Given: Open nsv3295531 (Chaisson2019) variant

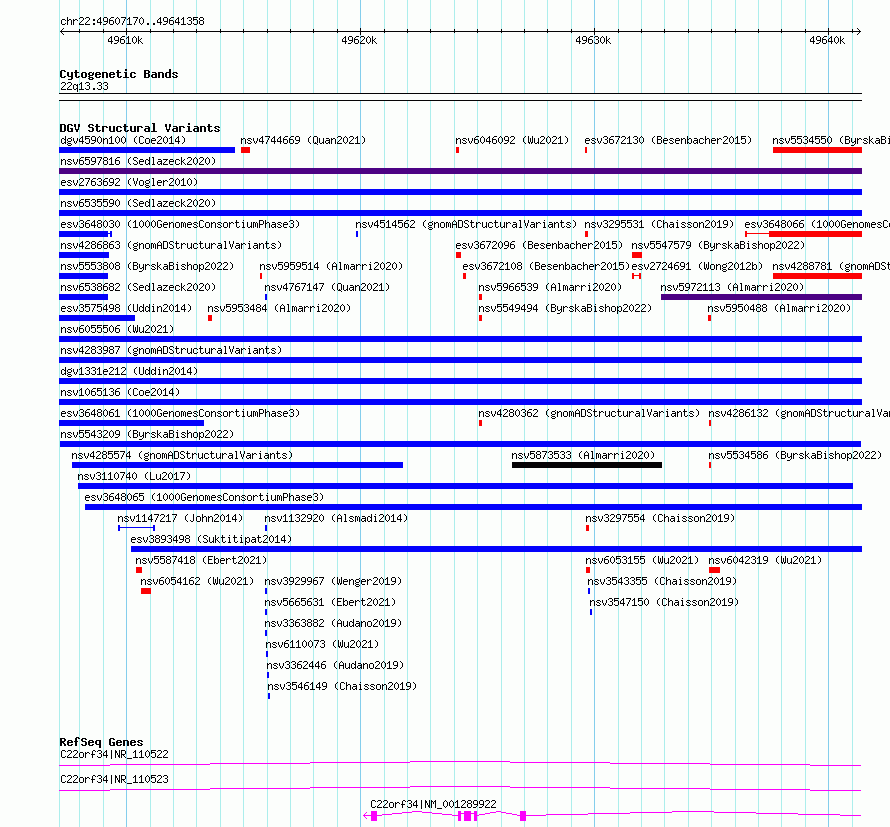Looking at the screenshot, I should [659, 224].
